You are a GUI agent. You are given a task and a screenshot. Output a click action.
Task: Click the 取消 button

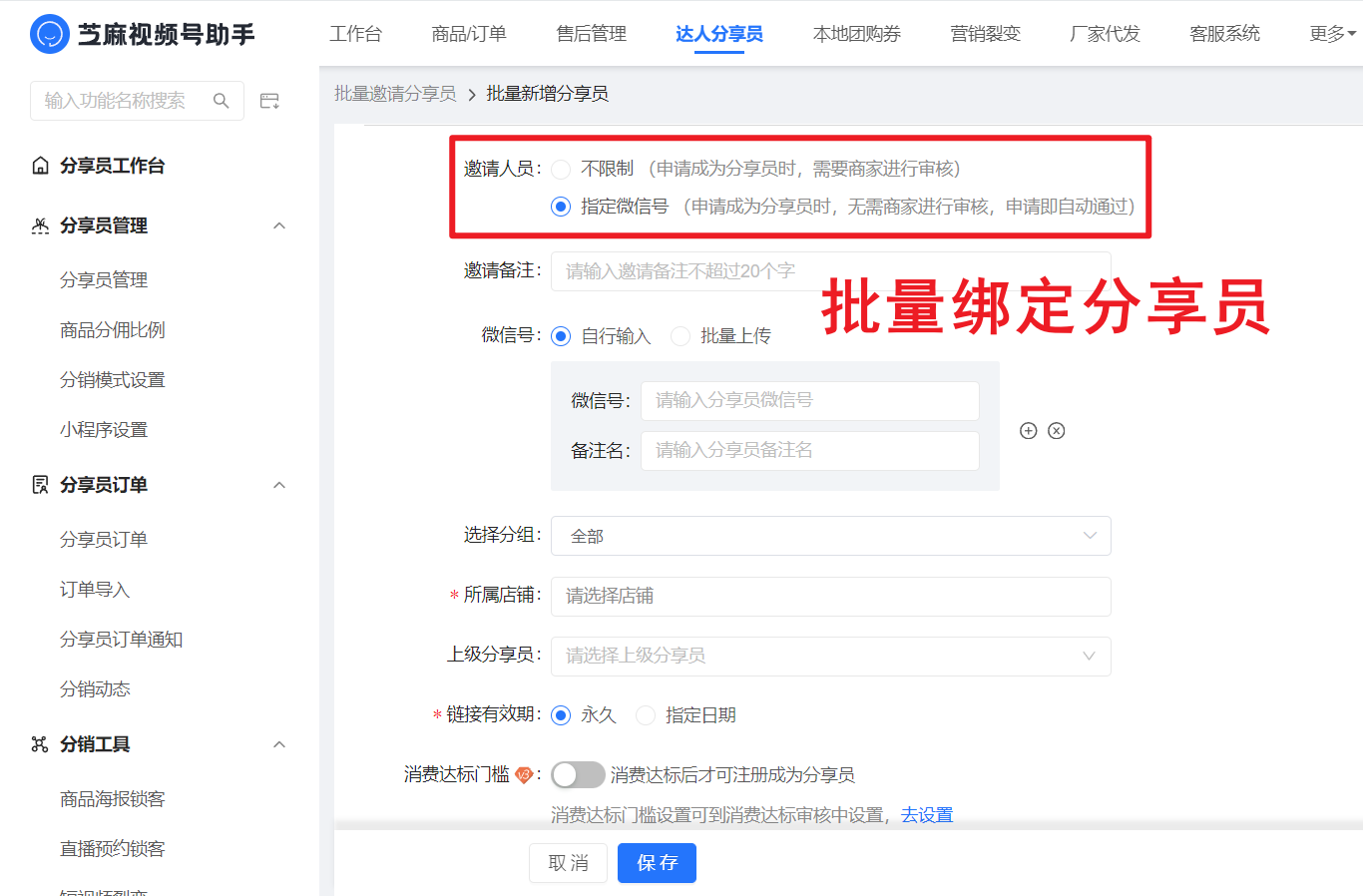point(568,863)
